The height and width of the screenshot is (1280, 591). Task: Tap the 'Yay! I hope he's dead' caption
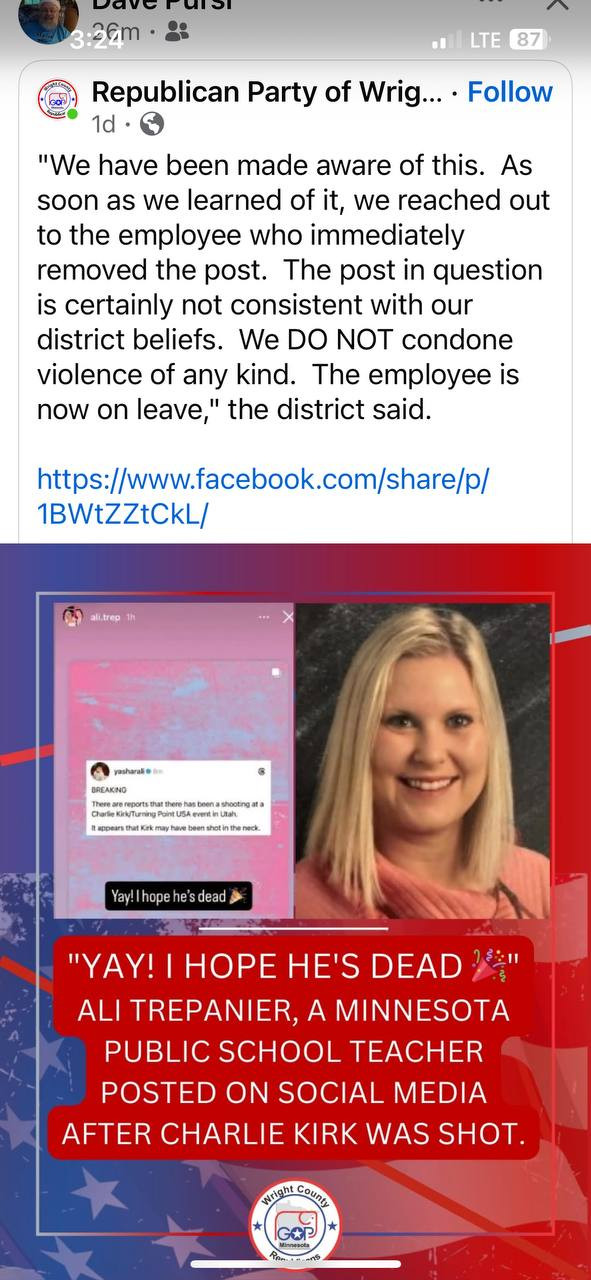[180, 896]
